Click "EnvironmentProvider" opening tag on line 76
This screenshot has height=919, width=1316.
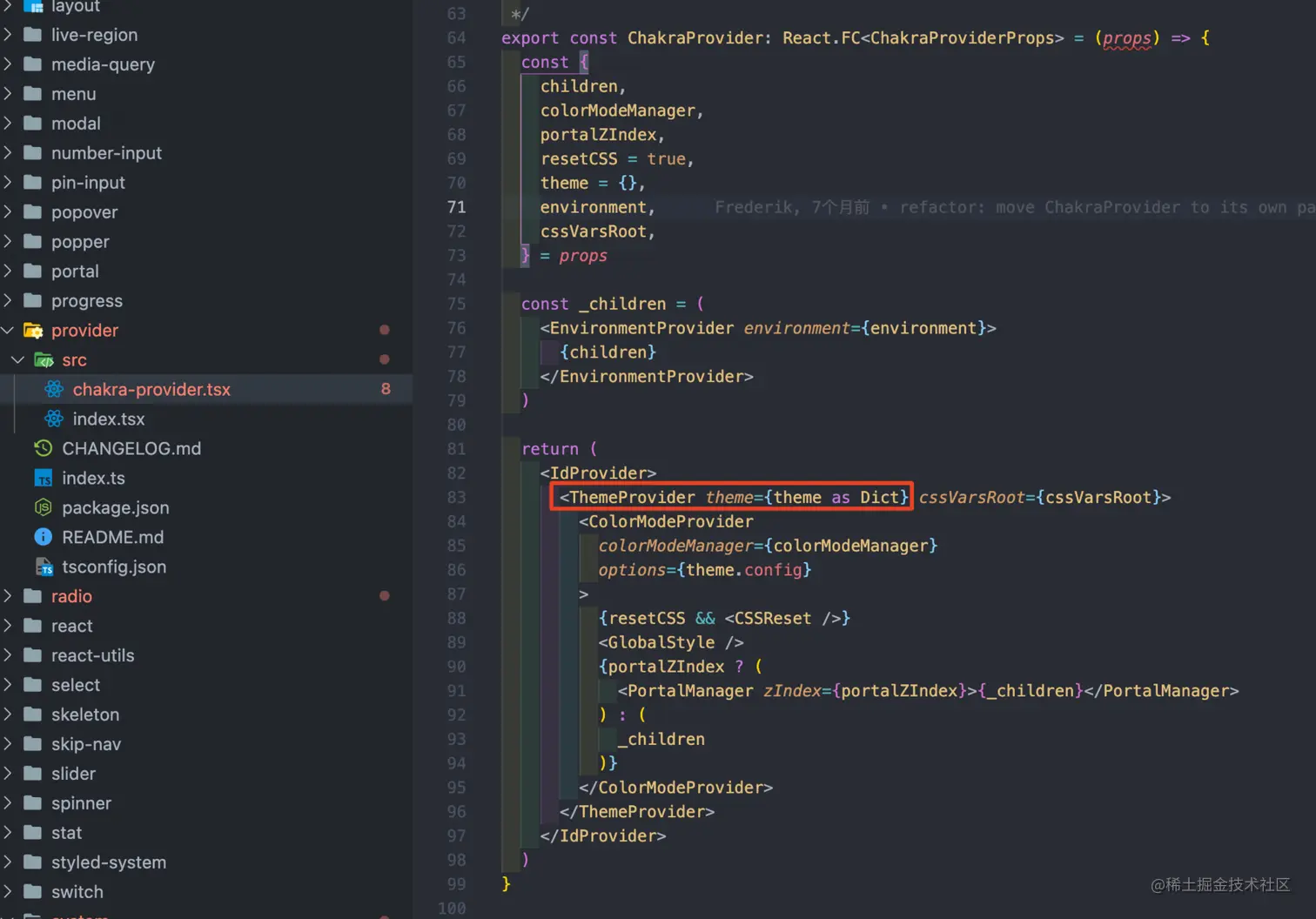coord(641,328)
